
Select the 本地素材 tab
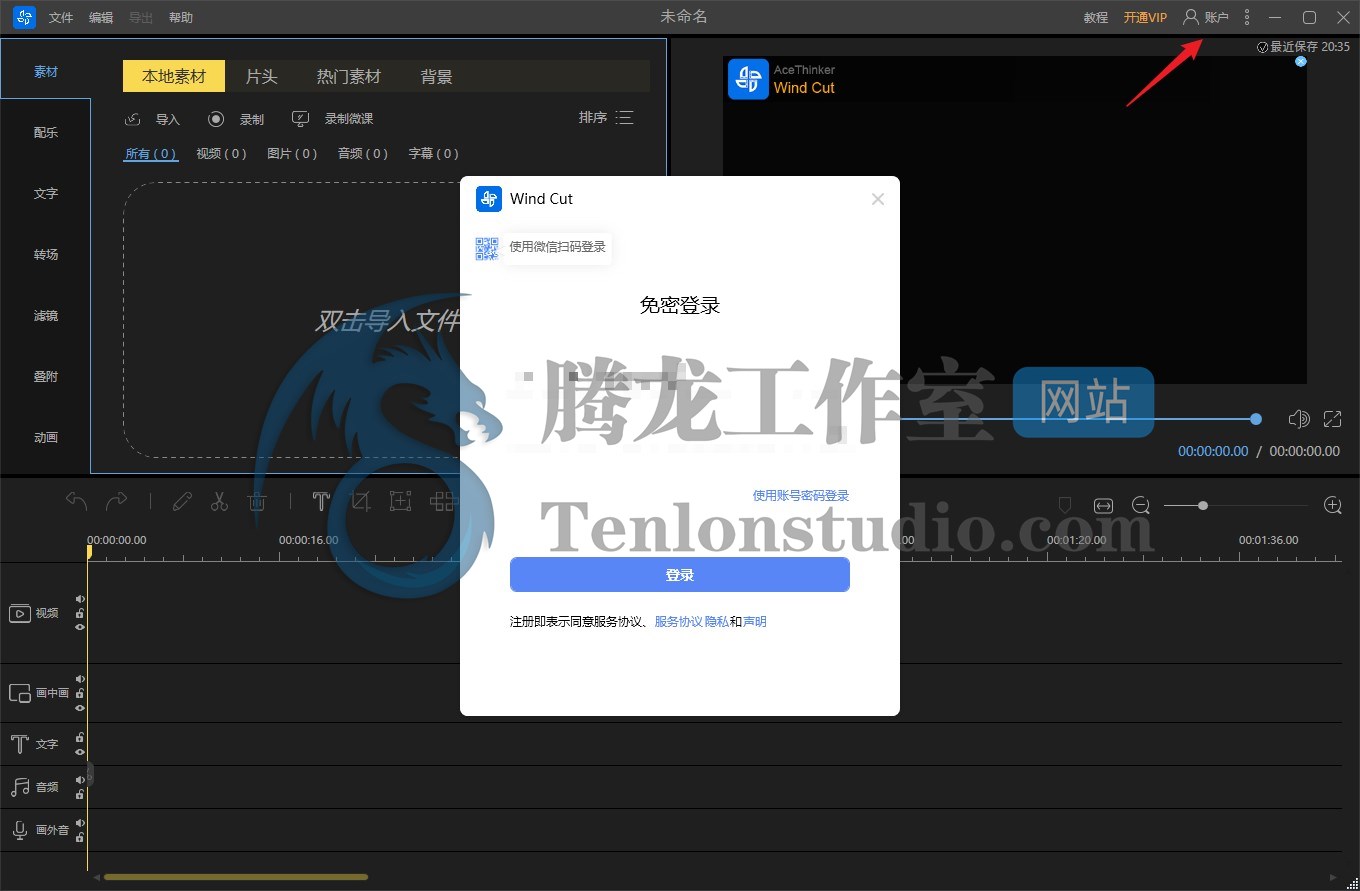174,76
